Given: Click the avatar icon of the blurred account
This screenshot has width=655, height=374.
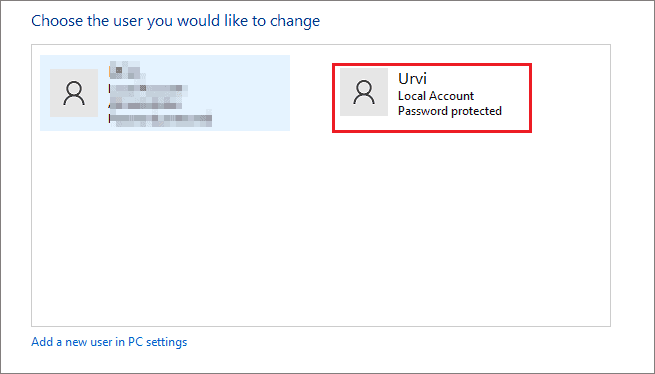Looking at the screenshot, I should point(74,93).
